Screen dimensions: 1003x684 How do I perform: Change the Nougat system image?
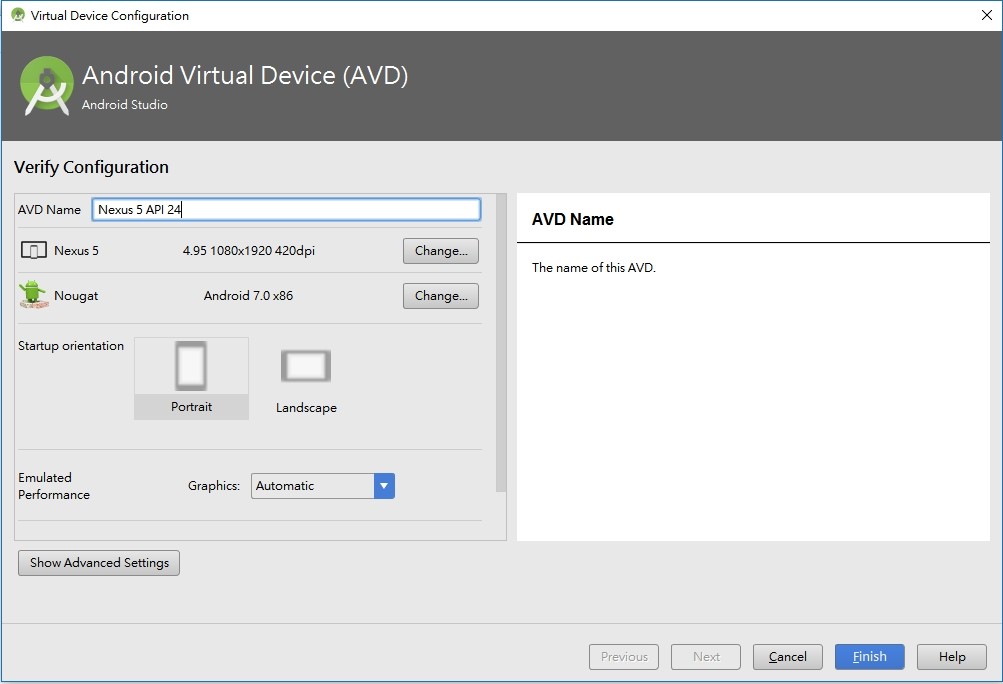point(441,296)
